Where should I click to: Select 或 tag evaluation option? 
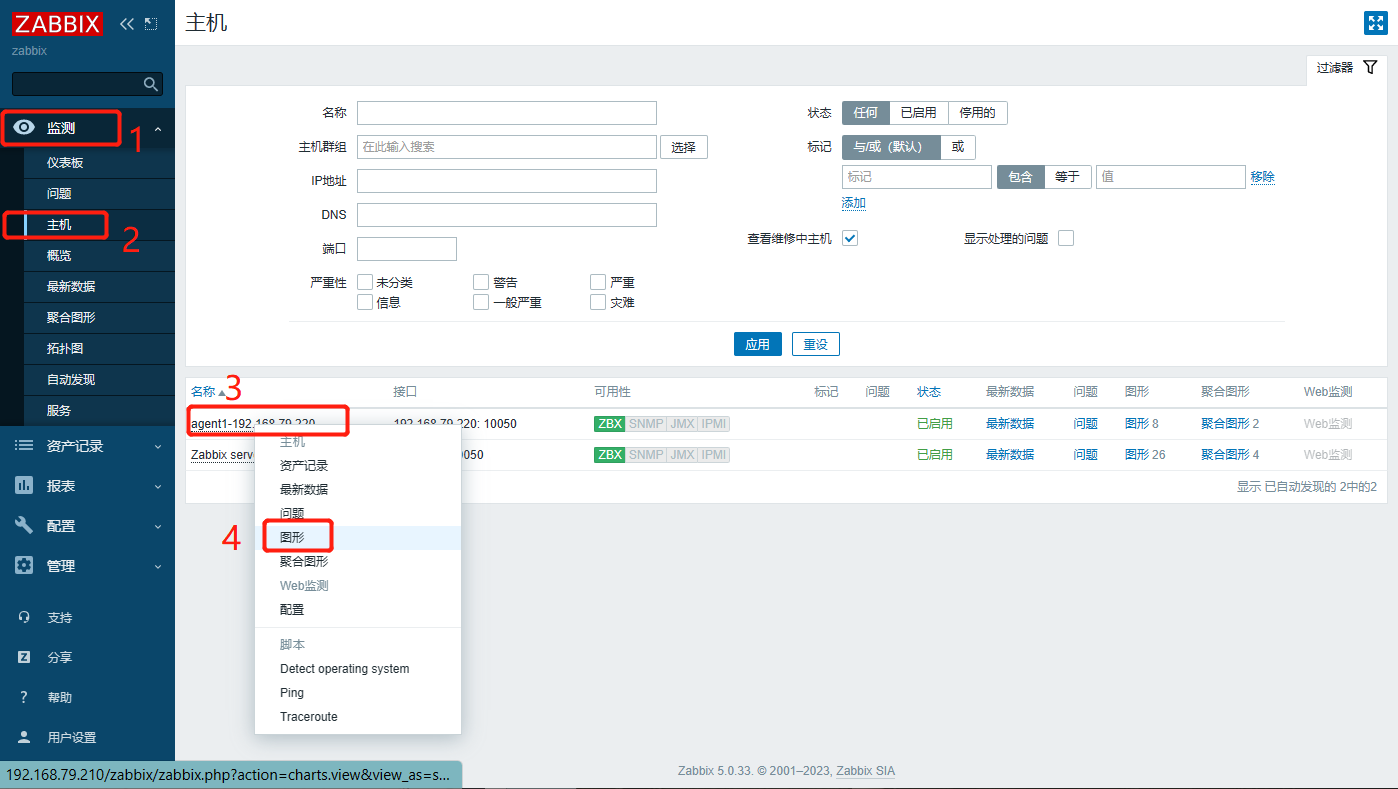click(x=958, y=147)
